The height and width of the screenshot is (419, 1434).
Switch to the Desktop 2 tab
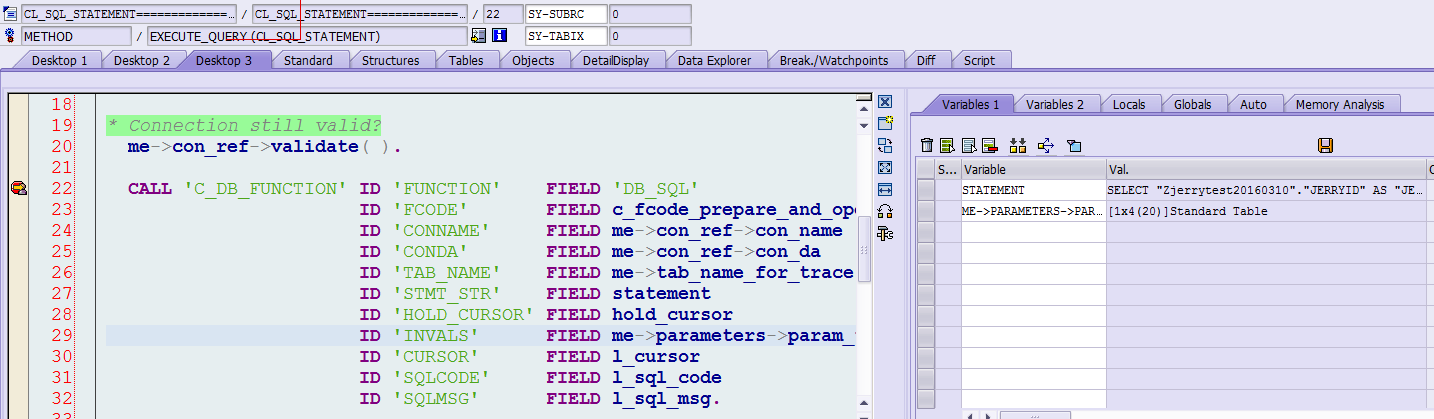141,60
